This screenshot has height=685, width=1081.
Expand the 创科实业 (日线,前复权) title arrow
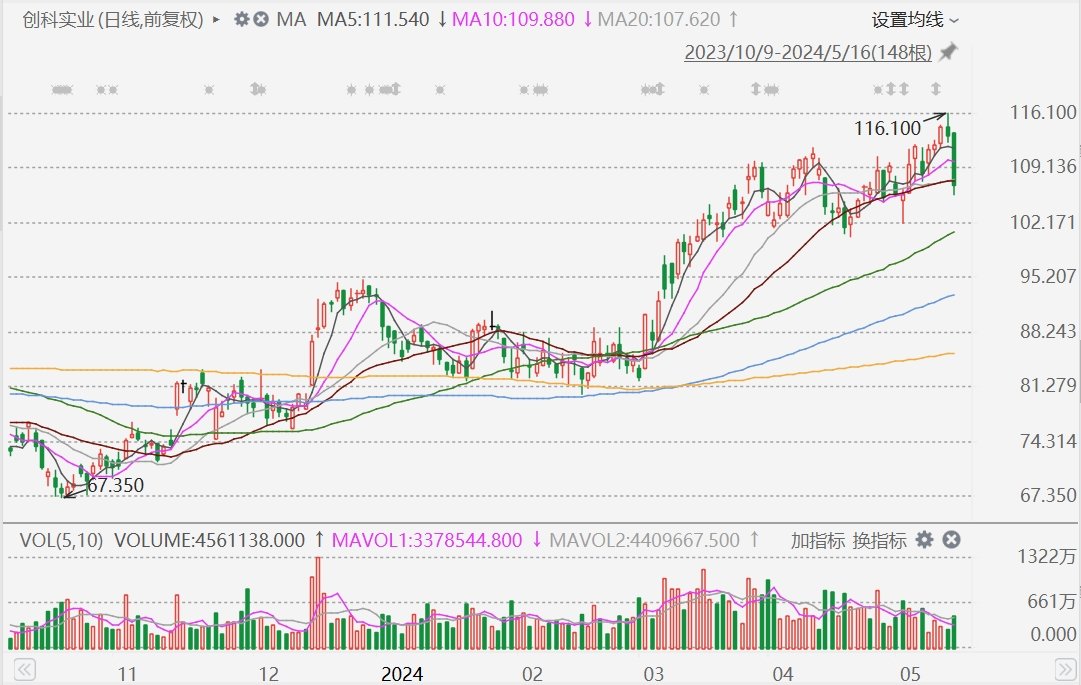click(216, 19)
